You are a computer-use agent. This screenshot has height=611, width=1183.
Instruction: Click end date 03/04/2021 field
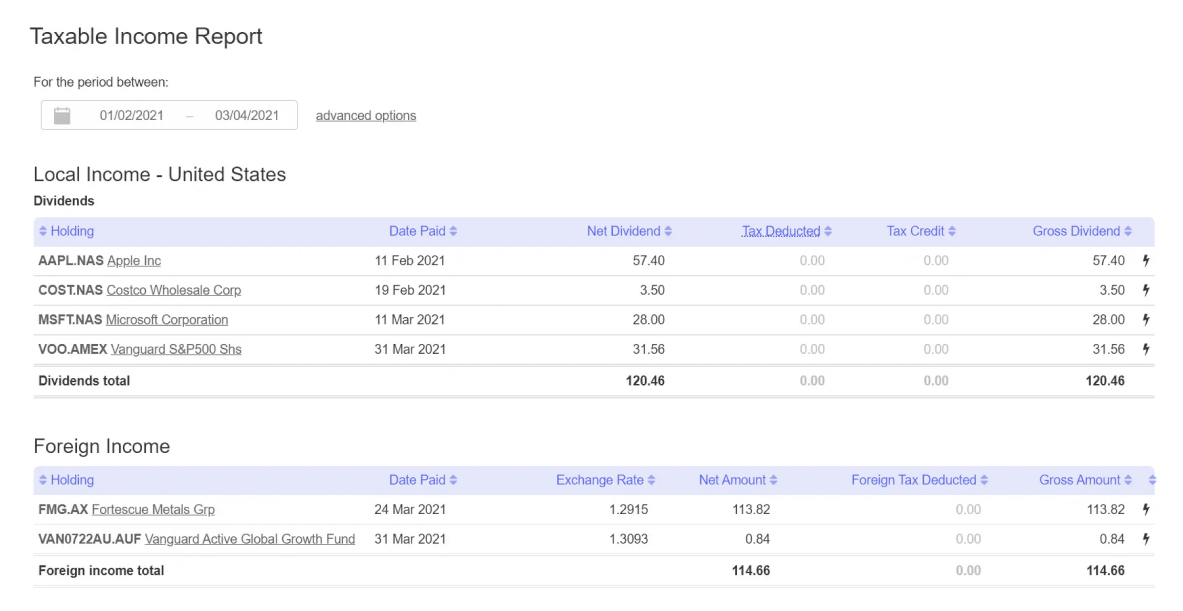pyautogui.click(x=247, y=115)
